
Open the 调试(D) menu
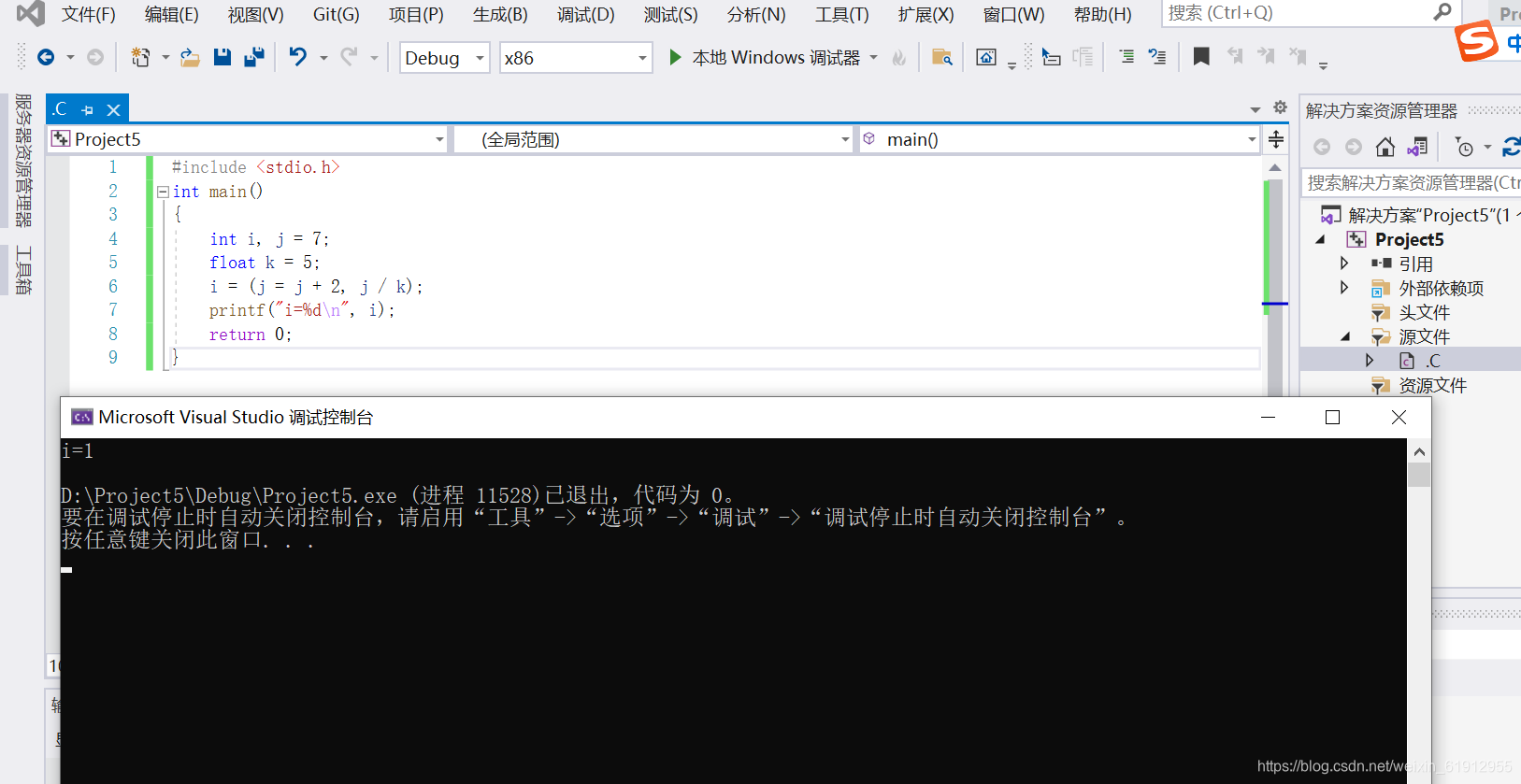pyautogui.click(x=586, y=14)
